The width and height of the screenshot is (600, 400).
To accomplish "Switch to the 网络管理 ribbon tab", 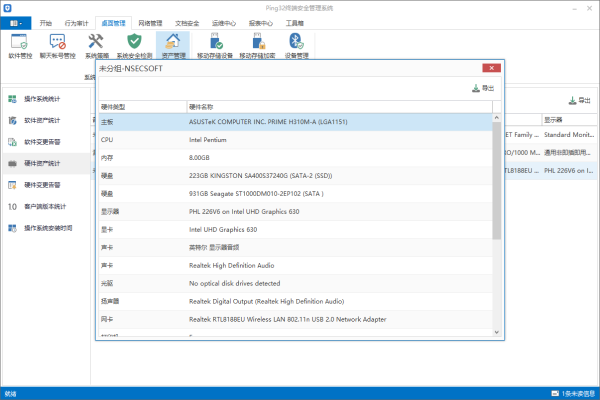I will 150,23.
